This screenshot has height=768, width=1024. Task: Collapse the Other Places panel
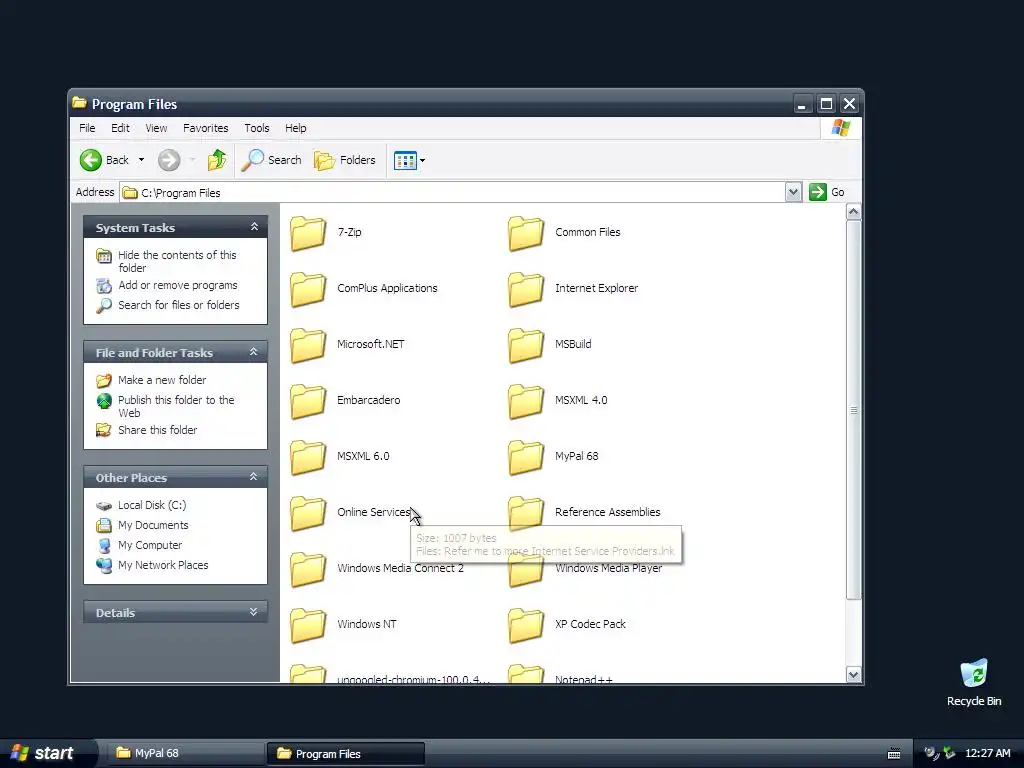(253, 477)
